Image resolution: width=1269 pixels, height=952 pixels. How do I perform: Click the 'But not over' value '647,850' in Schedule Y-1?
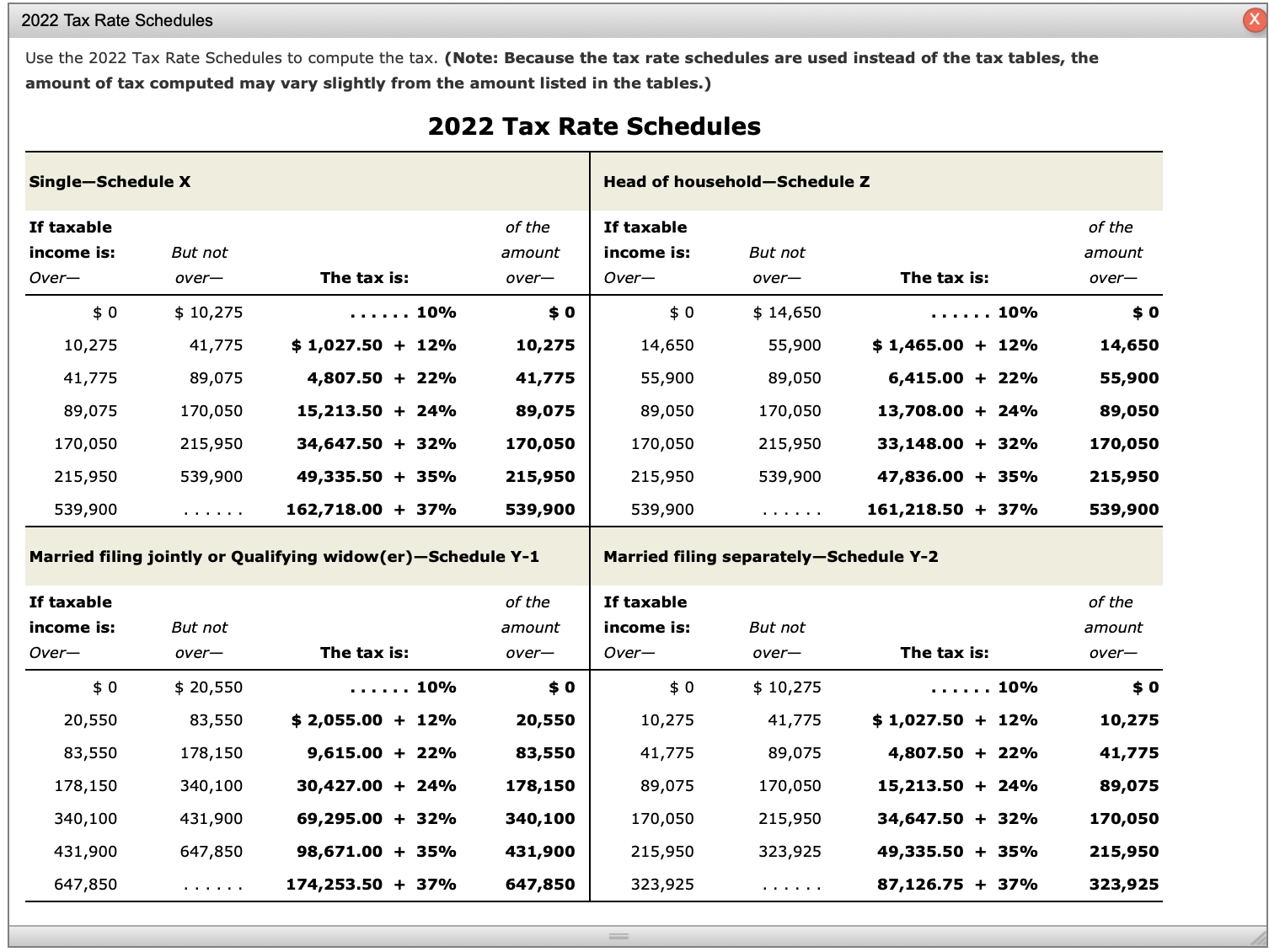pos(211,852)
